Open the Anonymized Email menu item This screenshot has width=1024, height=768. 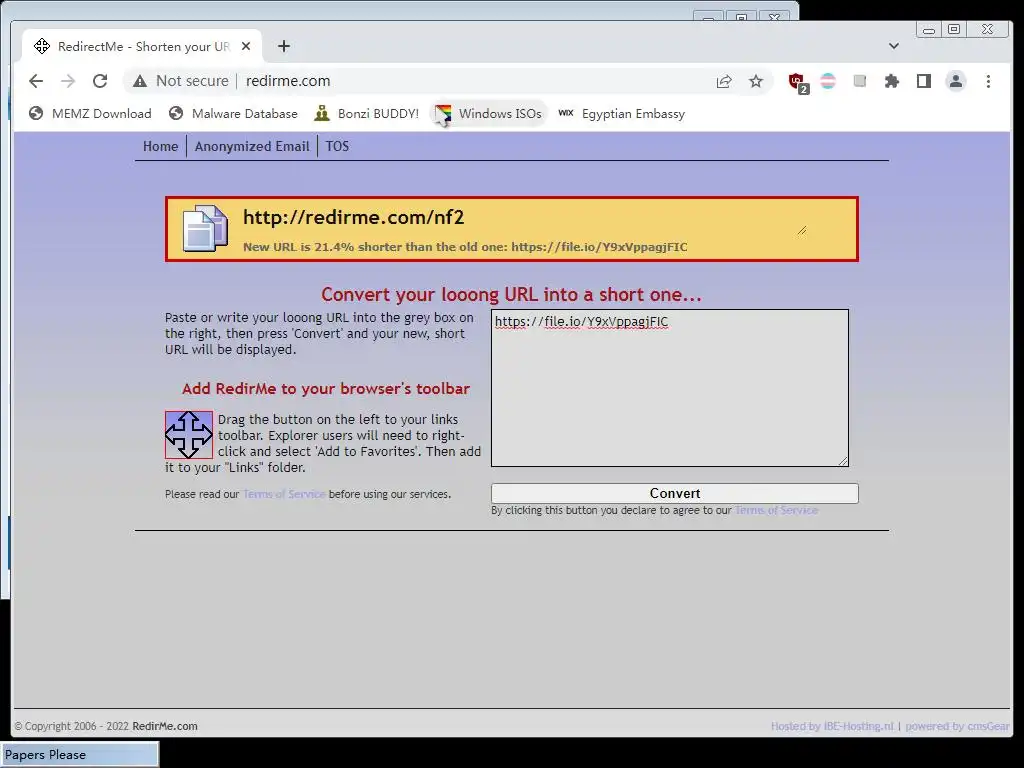point(252,146)
